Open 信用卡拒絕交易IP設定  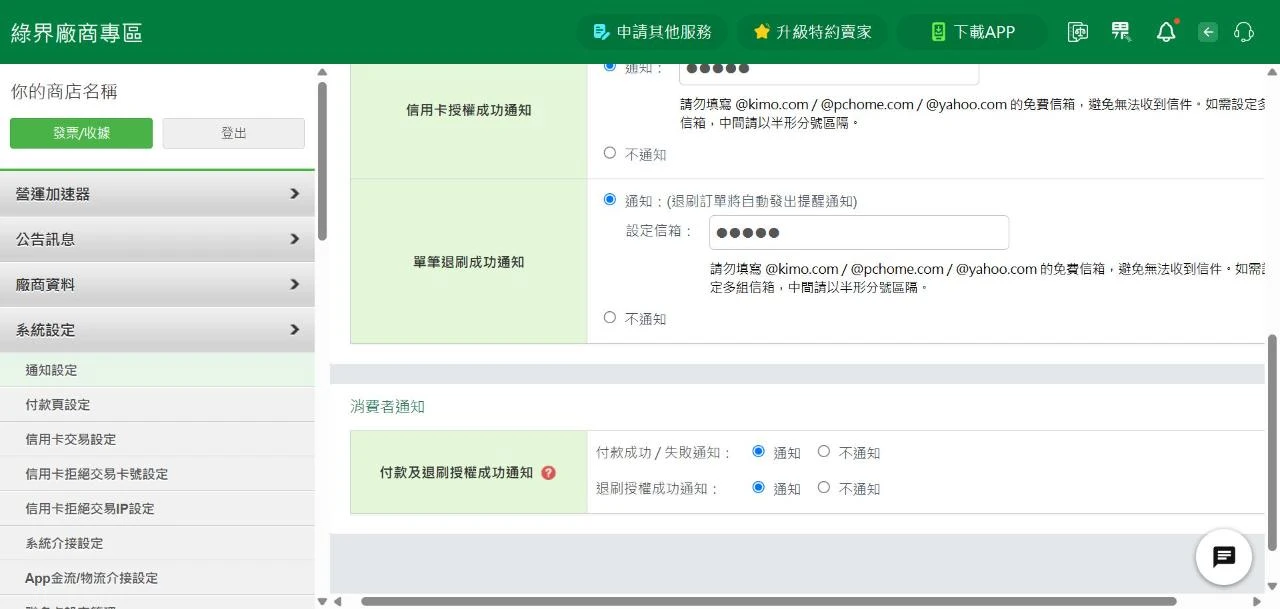click(157, 508)
